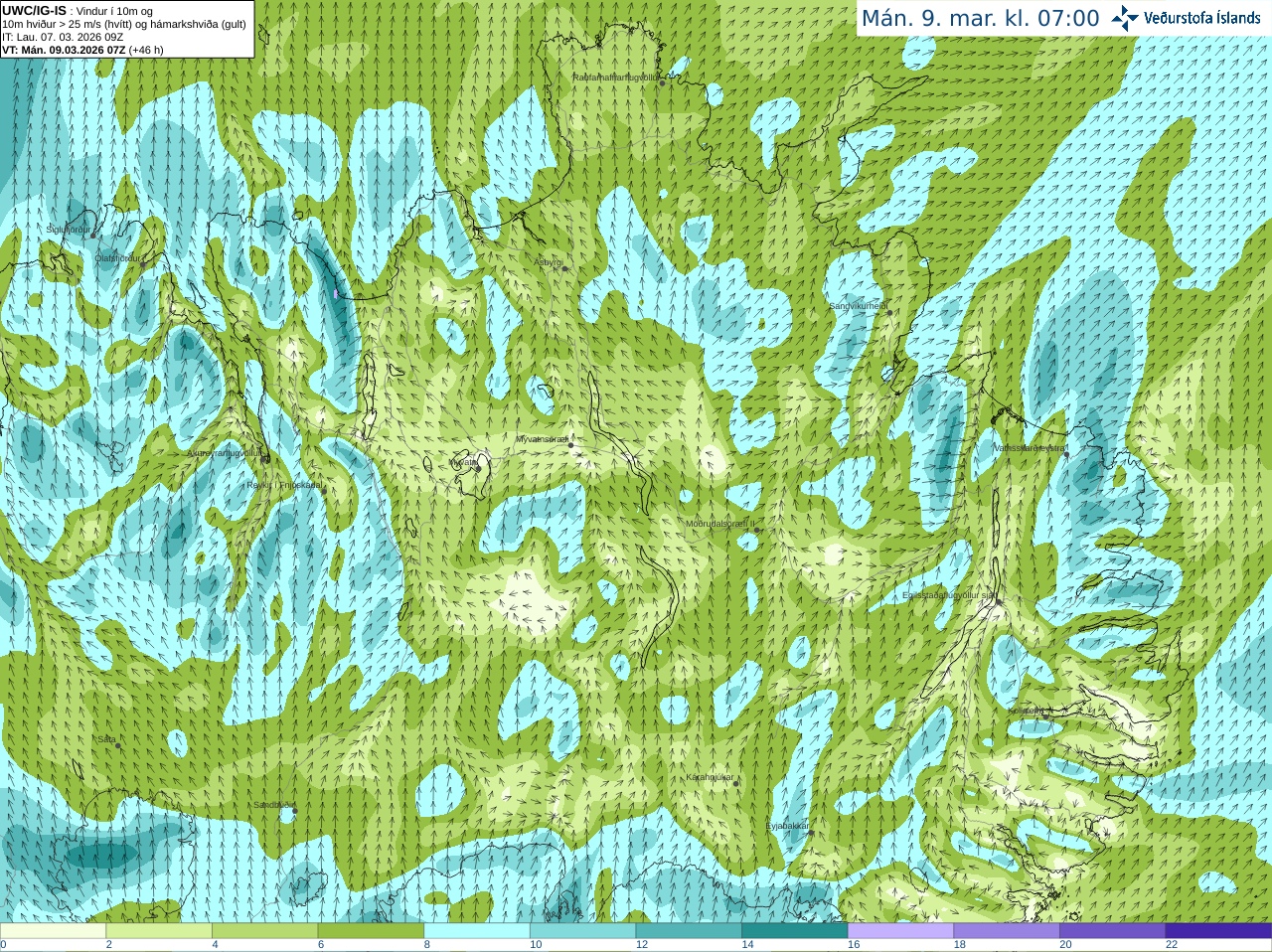Click the Reykir í Fnjóskadal station
Image resolution: width=1272 pixels, height=952 pixels.
324,491
